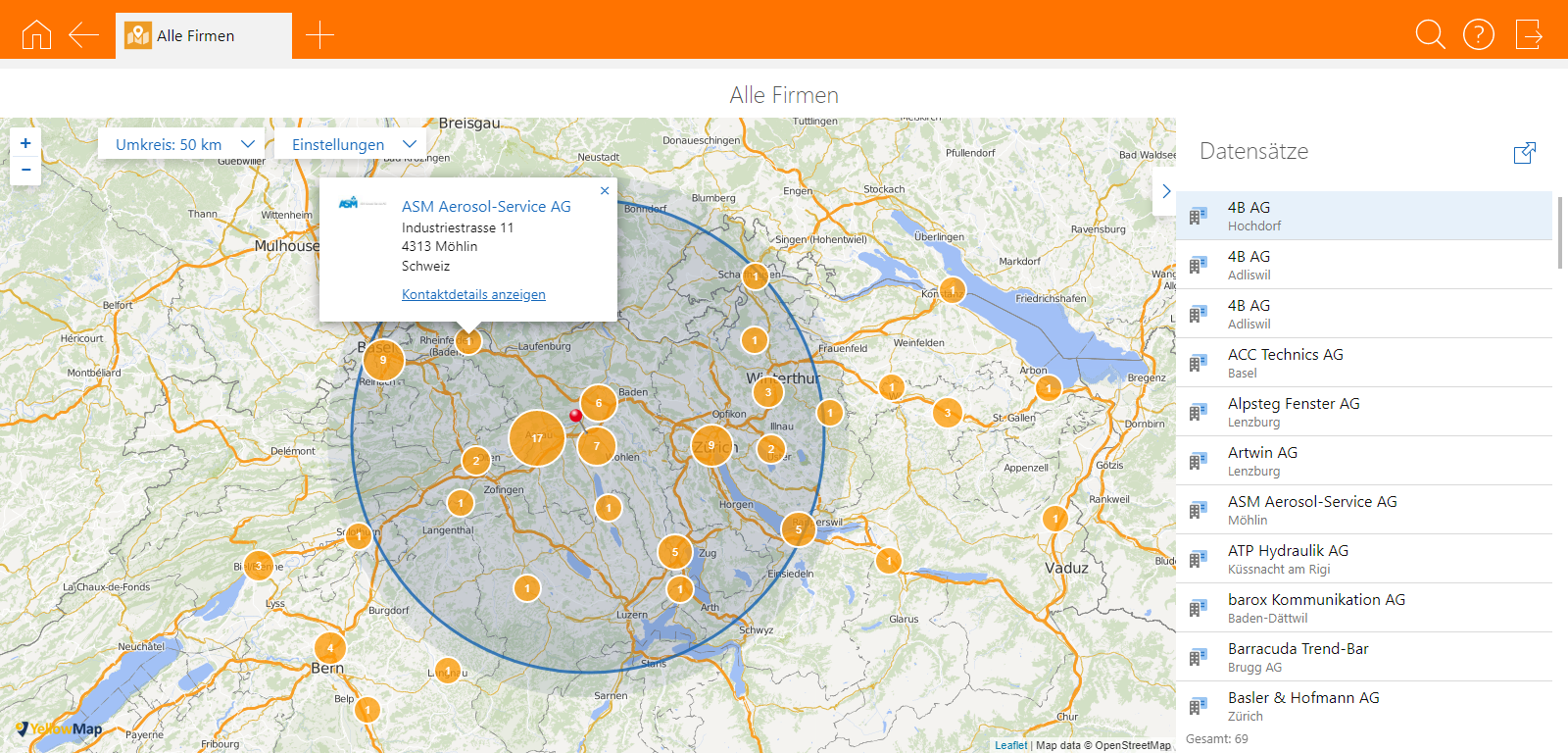Click the marker 1 near Konstanz
Viewport: 1568px width, 753px height.
952,290
